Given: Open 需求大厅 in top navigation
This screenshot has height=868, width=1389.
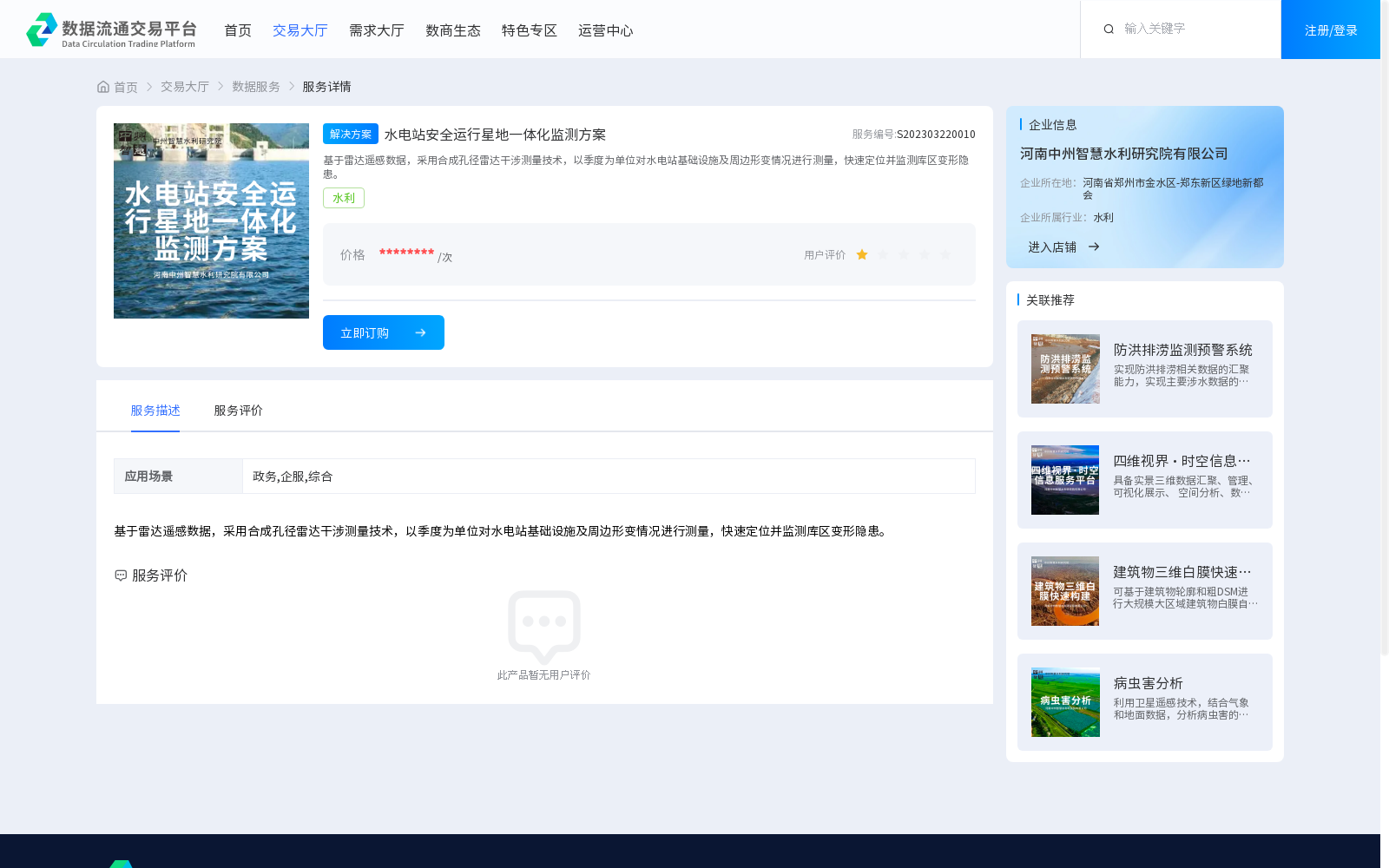Looking at the screenshot, I should click(377, 30).
